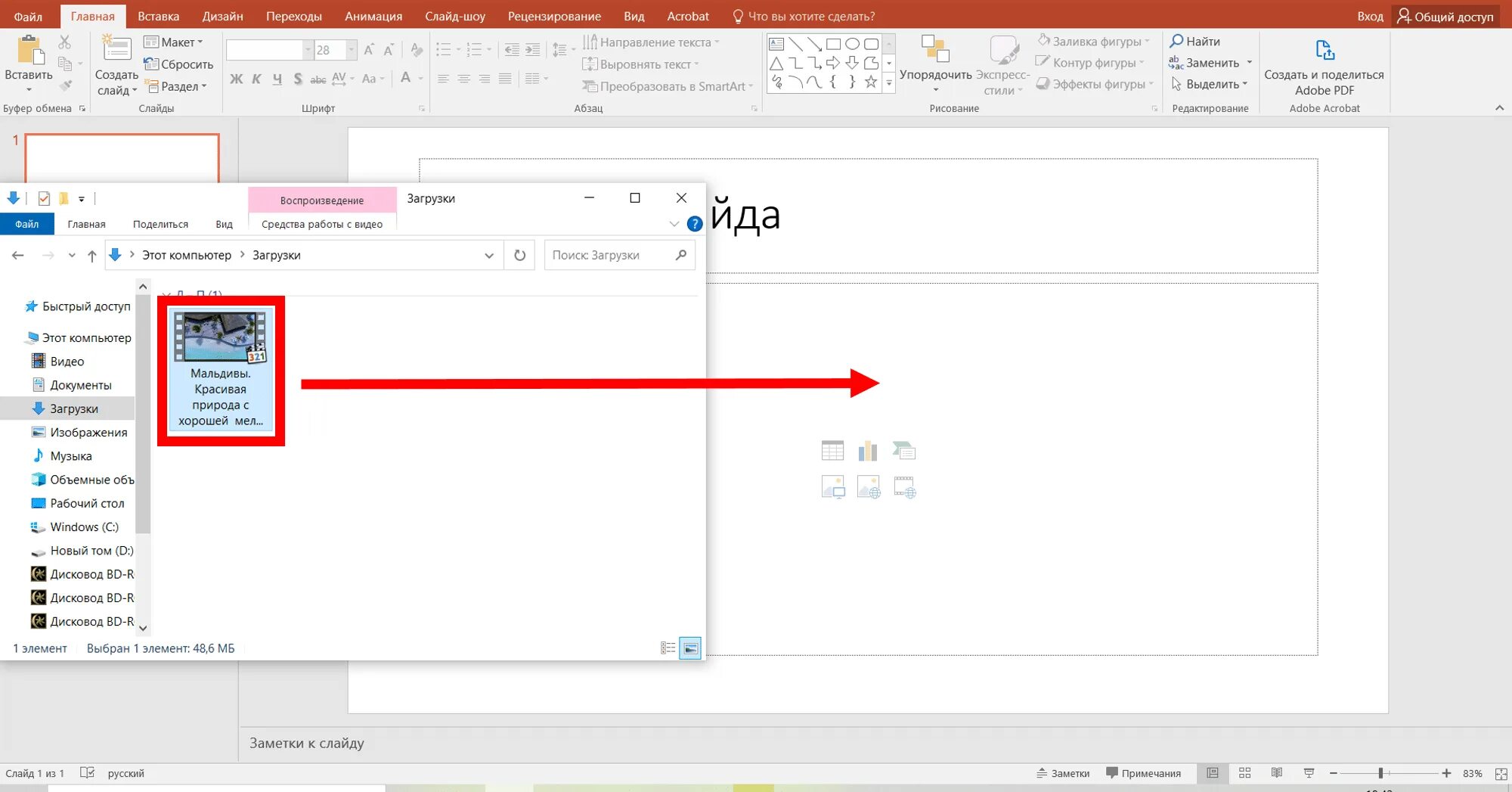Click the Explorer Downloads search field
This screenshot has width=1512, height=792.
[619, 256]
